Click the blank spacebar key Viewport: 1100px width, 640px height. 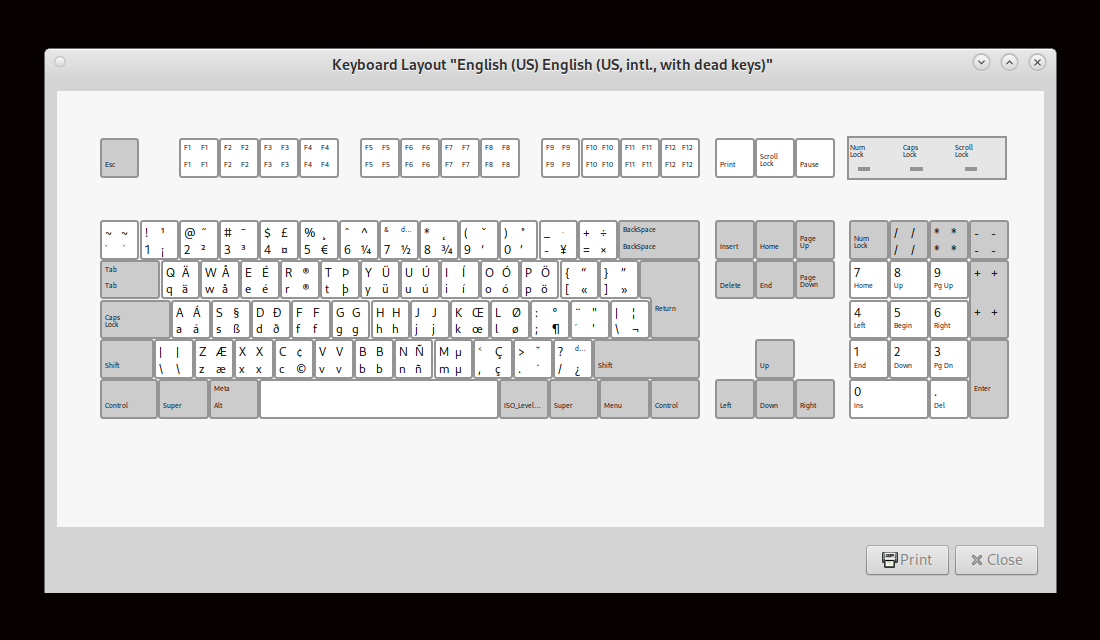pyautogui.click(x=379, y=399)
